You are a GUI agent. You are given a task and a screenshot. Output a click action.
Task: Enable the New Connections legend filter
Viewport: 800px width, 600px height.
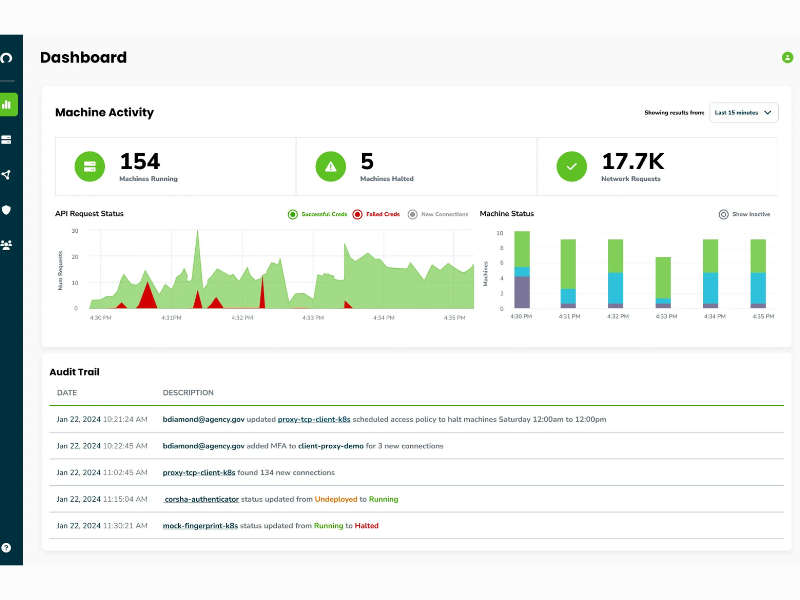coord(438,214)
